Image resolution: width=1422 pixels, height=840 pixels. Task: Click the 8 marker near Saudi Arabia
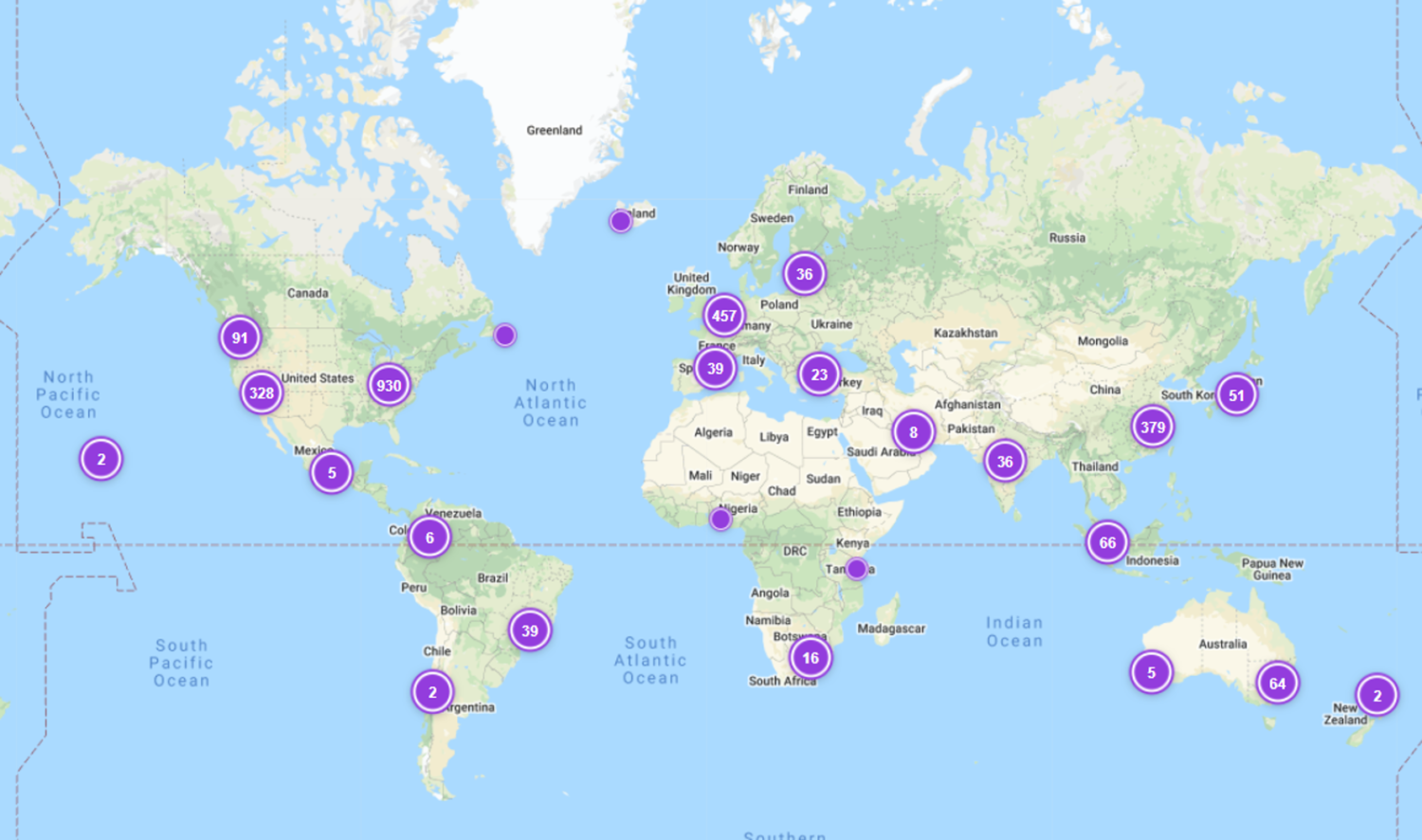pyautogui.click(x=912, y=430)
